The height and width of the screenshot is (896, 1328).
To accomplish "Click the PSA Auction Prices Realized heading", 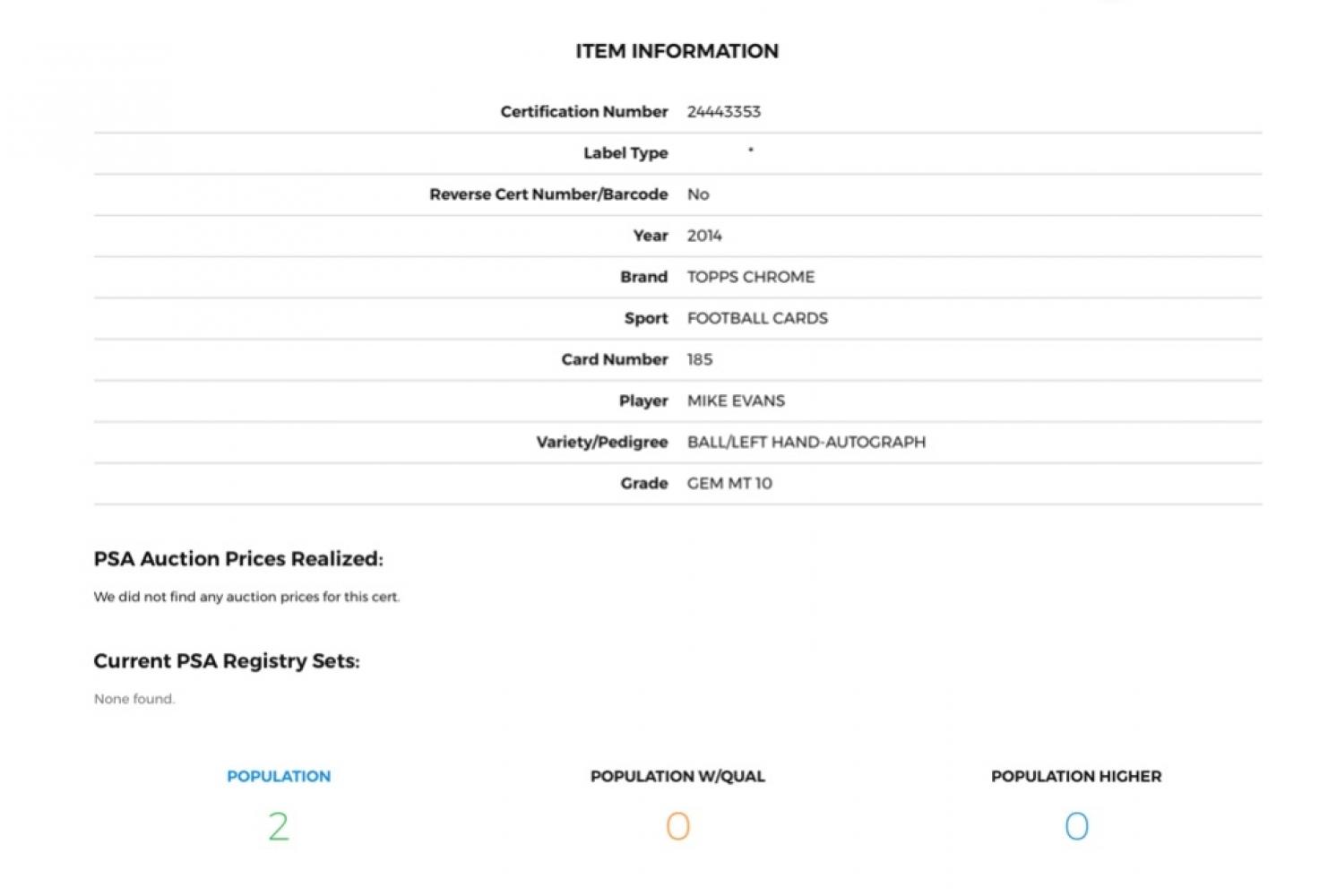I will pos(238,559).
